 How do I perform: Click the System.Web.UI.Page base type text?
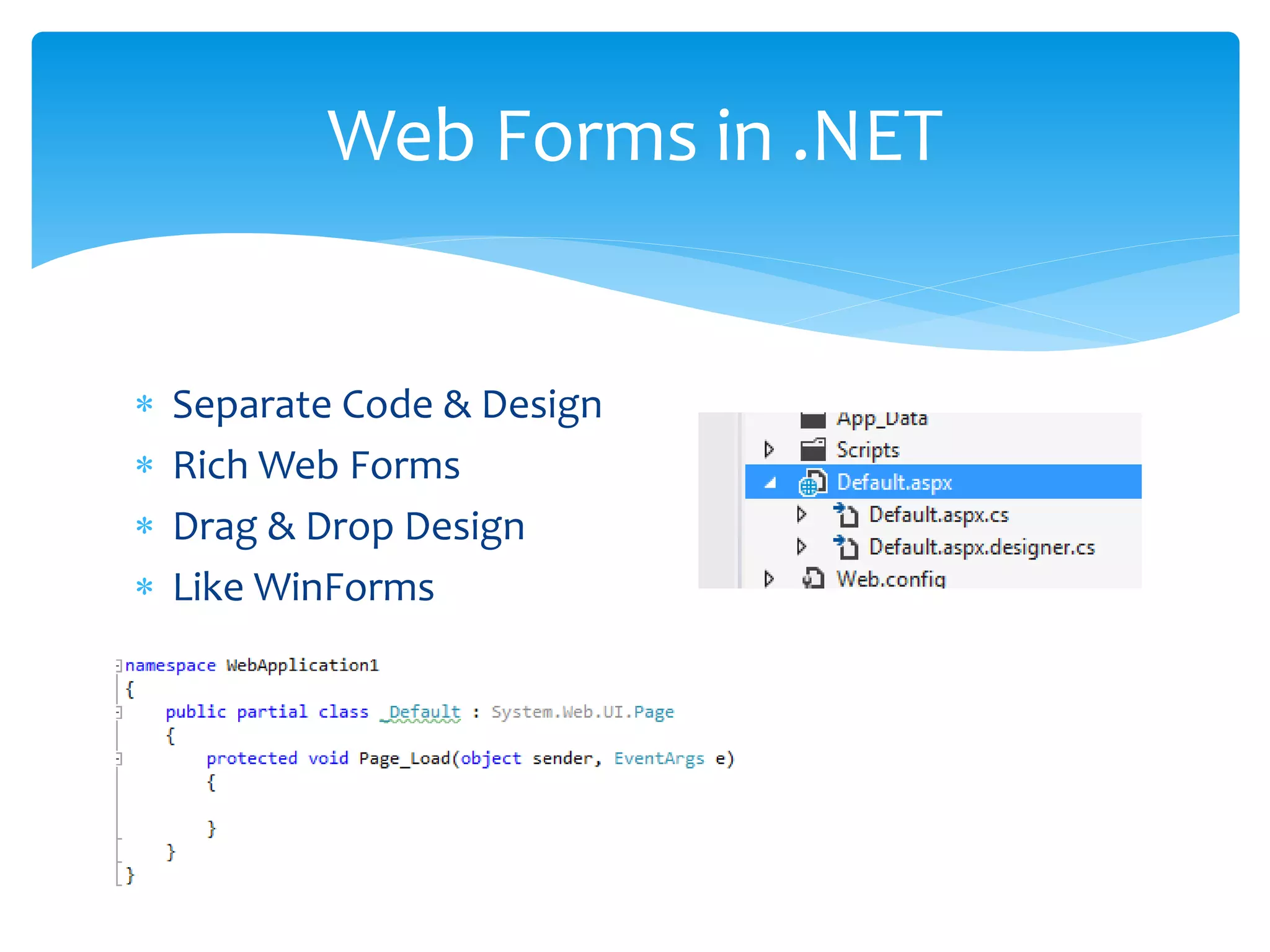[x=582, y=712]
